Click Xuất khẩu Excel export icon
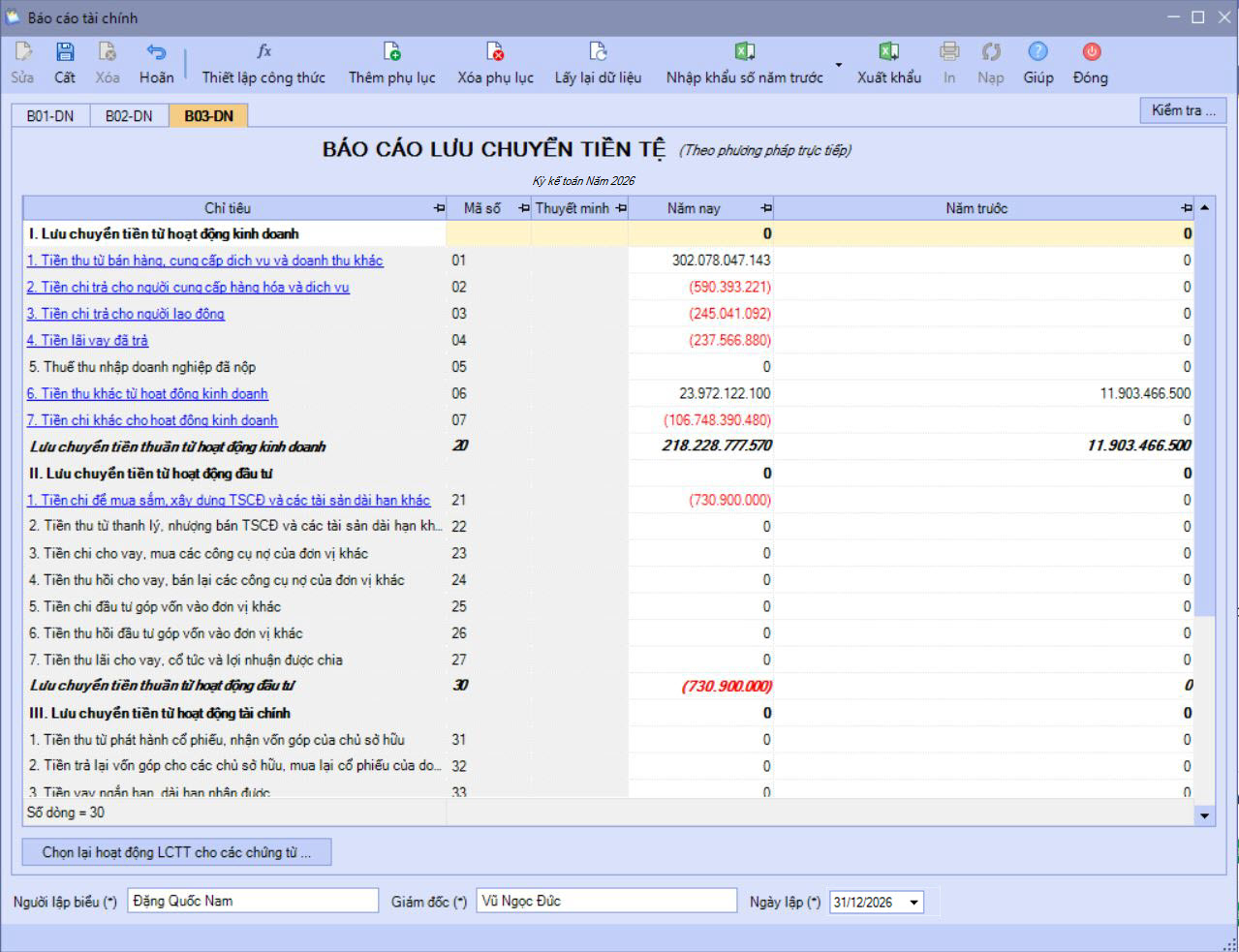This screenshot has height=952, width=1239. 888,53
